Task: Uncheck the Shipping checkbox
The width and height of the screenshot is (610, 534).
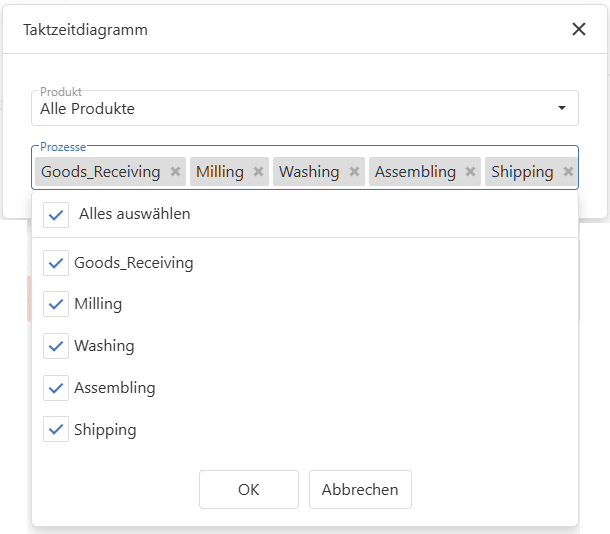Action: click(x=56, y=429)
